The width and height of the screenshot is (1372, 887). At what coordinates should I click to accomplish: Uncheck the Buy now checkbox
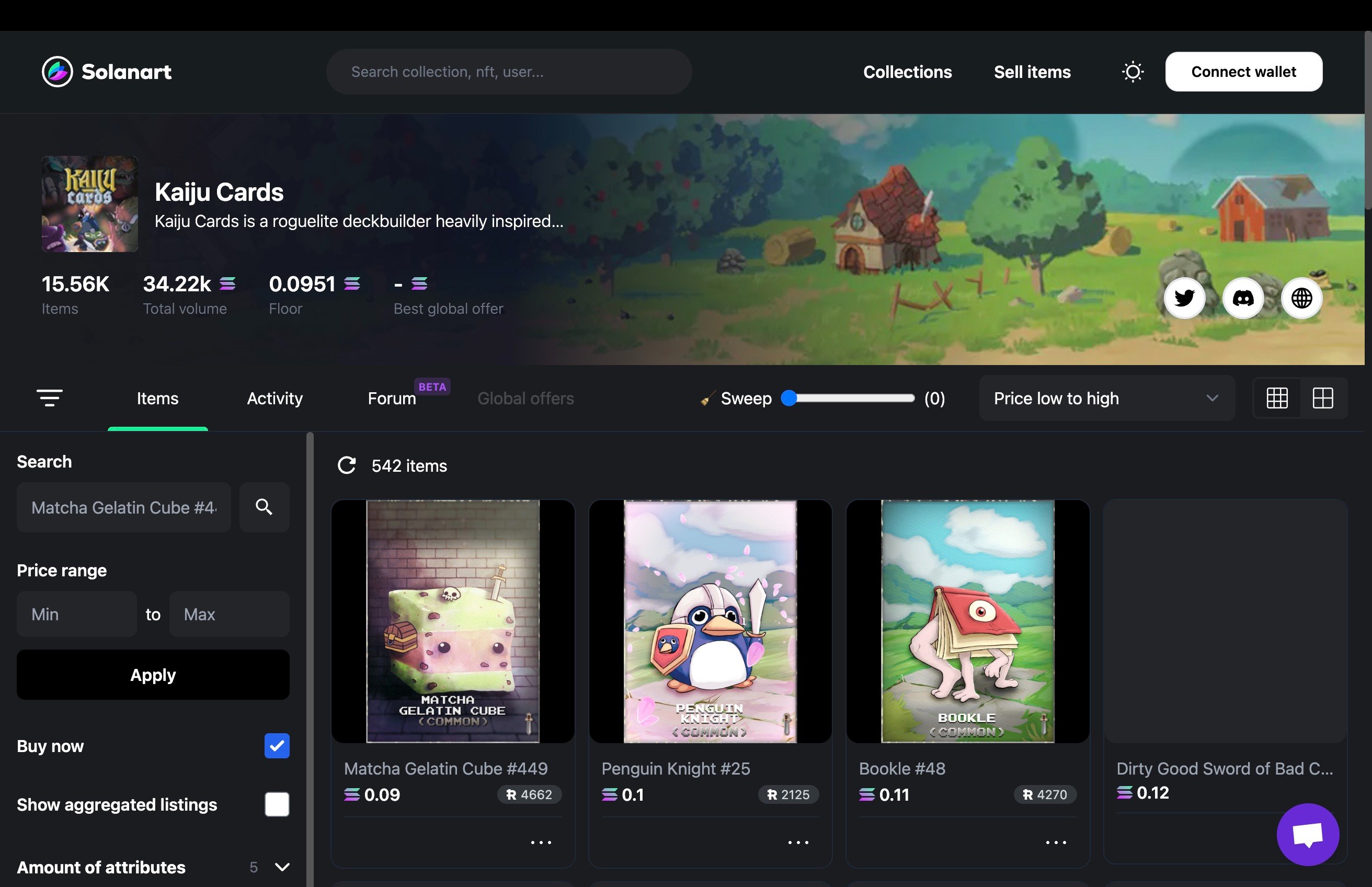pyautogui.click(x=277, y=746)
